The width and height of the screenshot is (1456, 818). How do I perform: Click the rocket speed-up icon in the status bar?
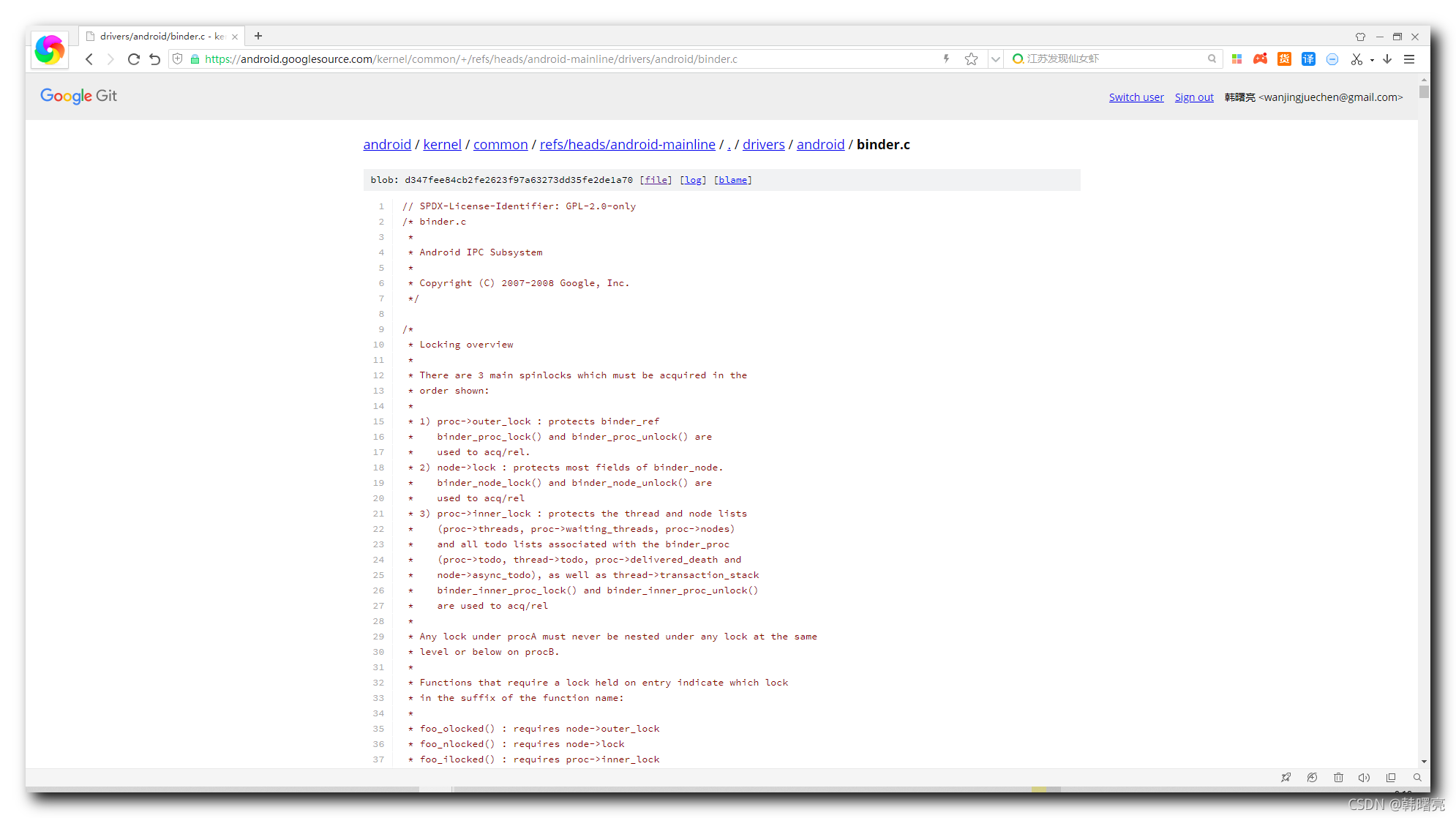(1286, 778)
